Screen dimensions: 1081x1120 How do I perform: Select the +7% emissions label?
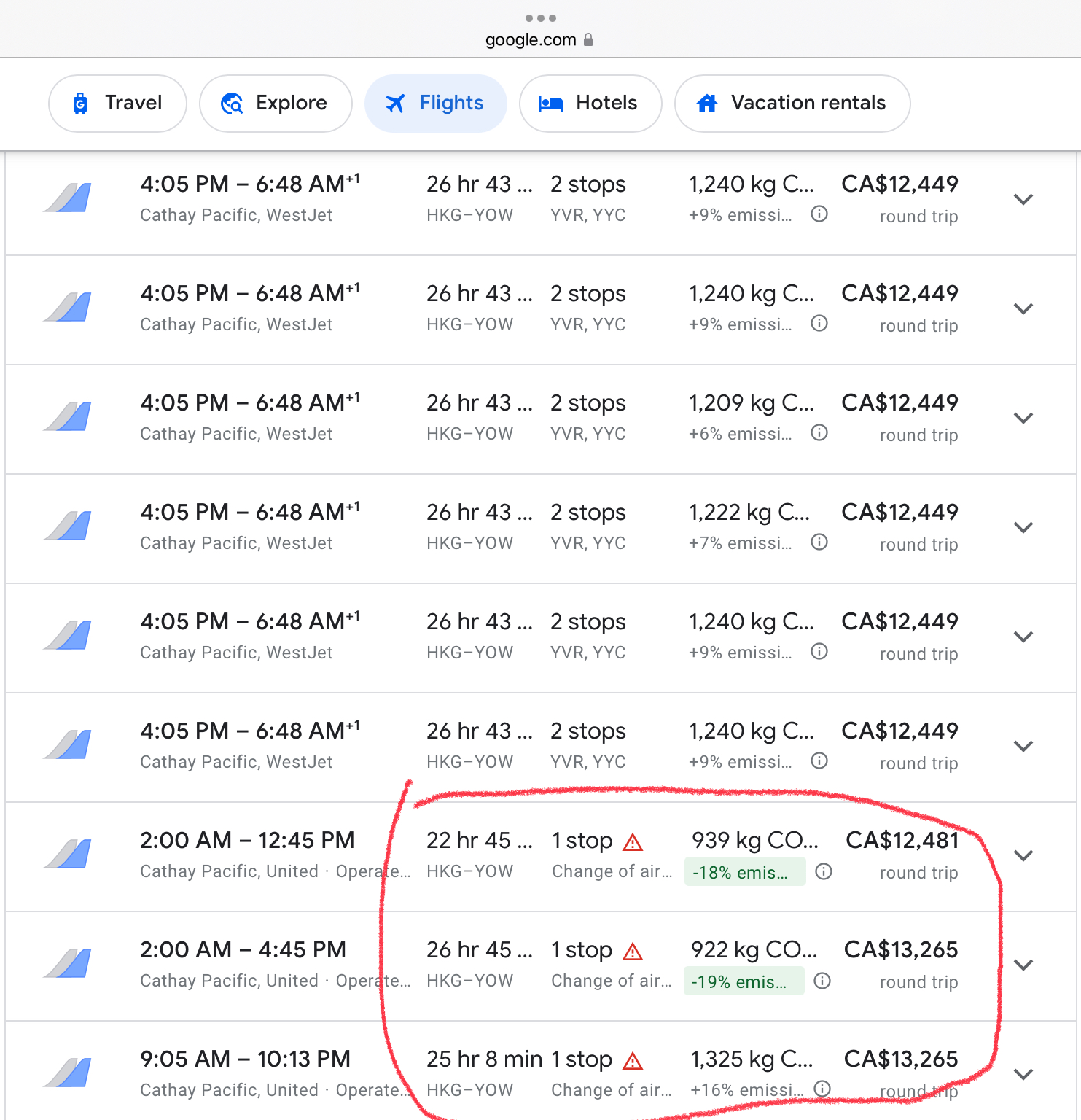coord(740,543)
